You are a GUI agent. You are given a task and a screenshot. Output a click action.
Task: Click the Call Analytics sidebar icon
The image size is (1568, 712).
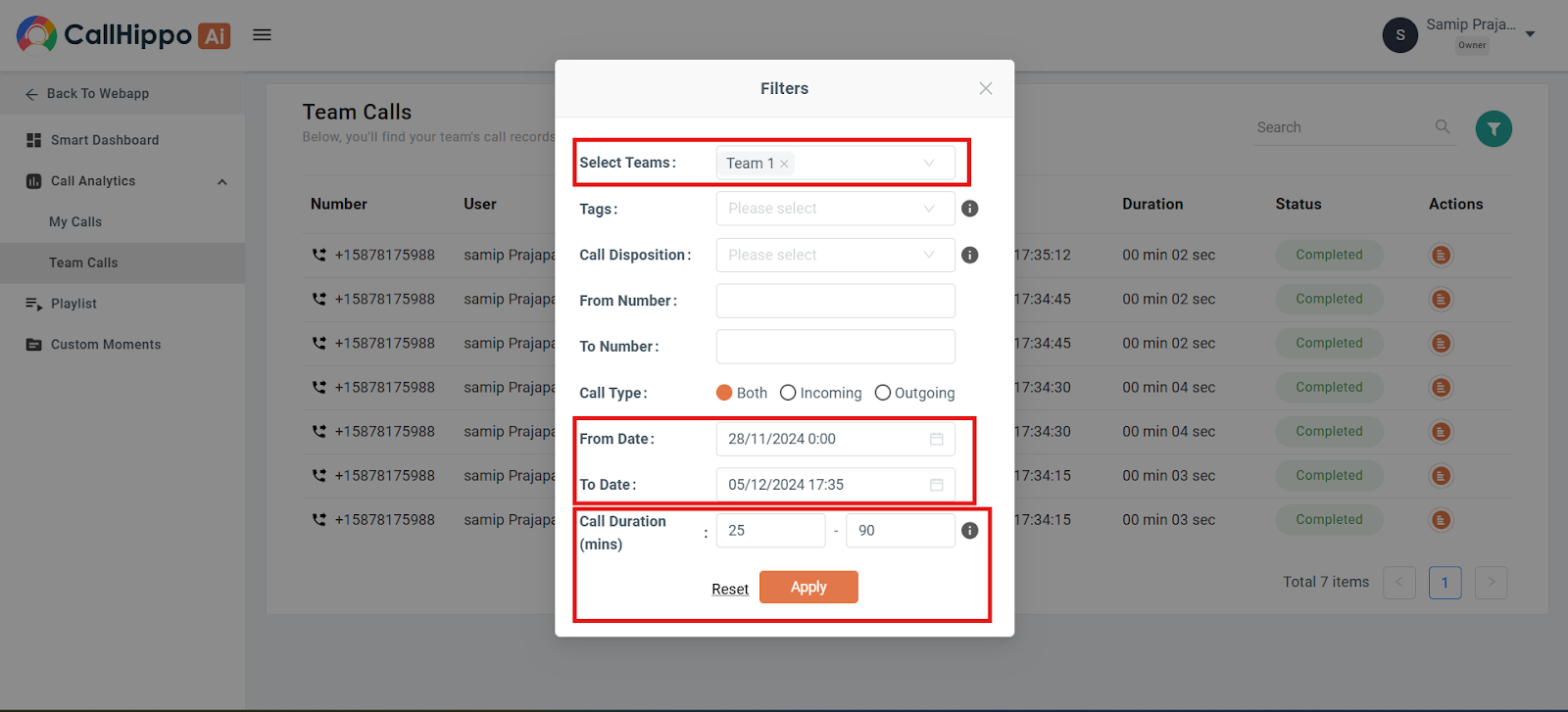point(33,181)
